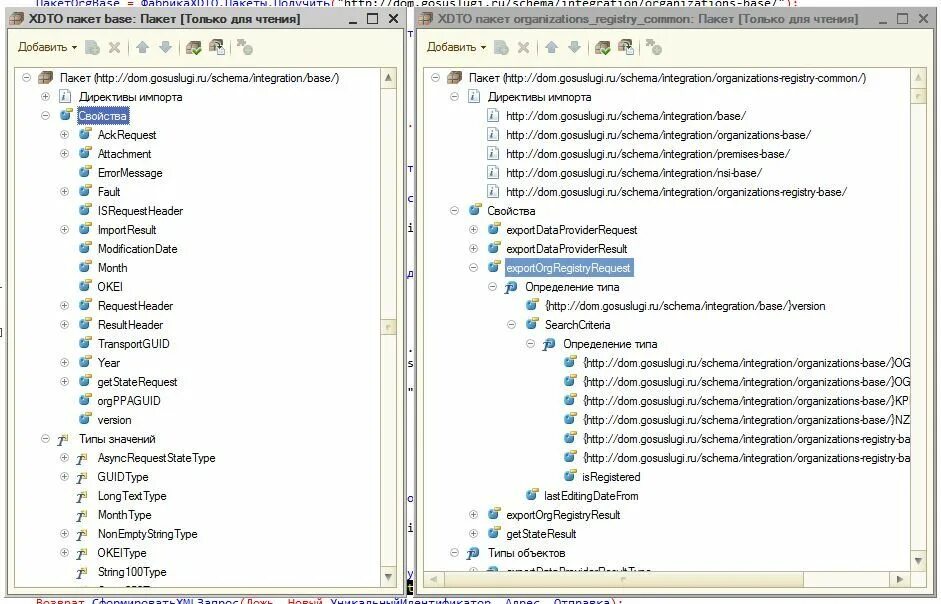Click move down arrow in base package toolbar
Image resolution: width=941 pixels, height=604 pixels.
tap(166, 47)
